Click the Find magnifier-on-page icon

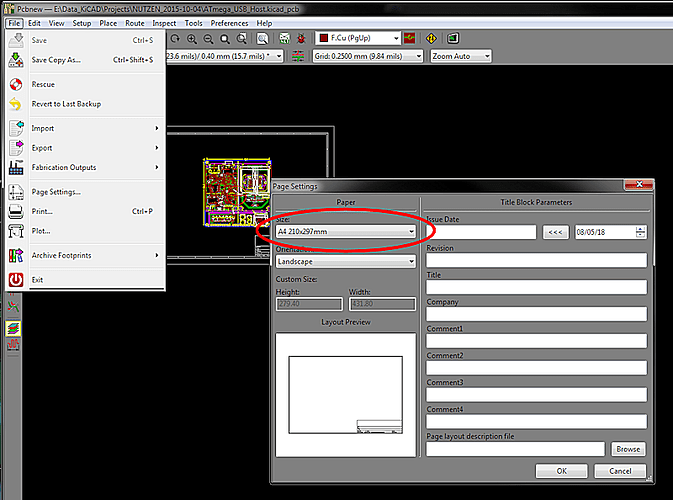262,39
